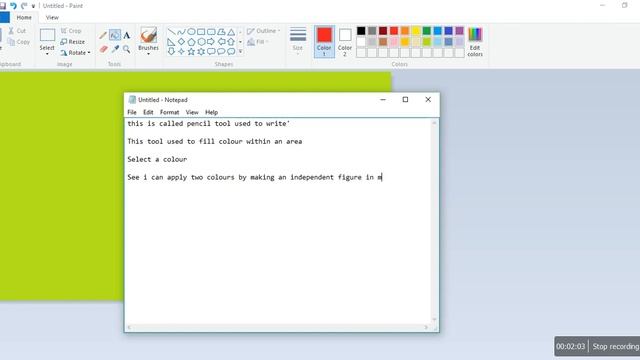Choose the Up arrow shape
The height and width of the screenshot is (360, 640).
pos(231,42)
